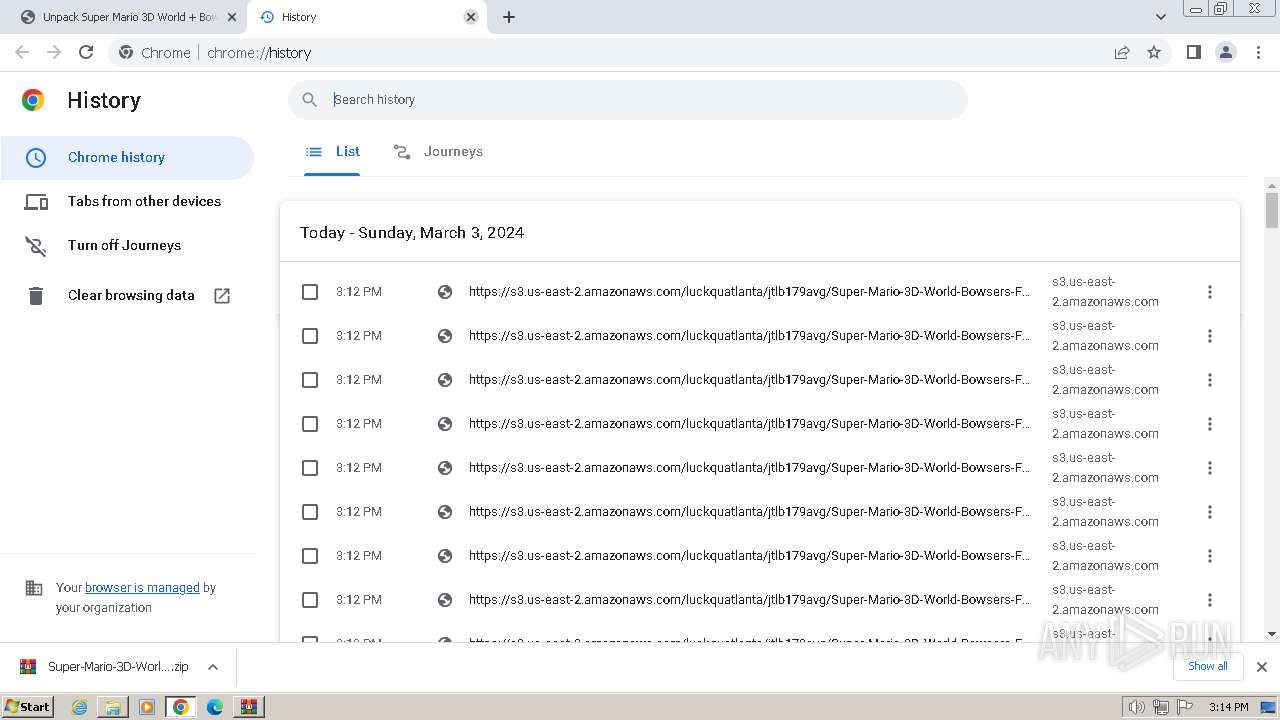Close the History tab
Screen dimensions: 1280x720
coord(471,17)
